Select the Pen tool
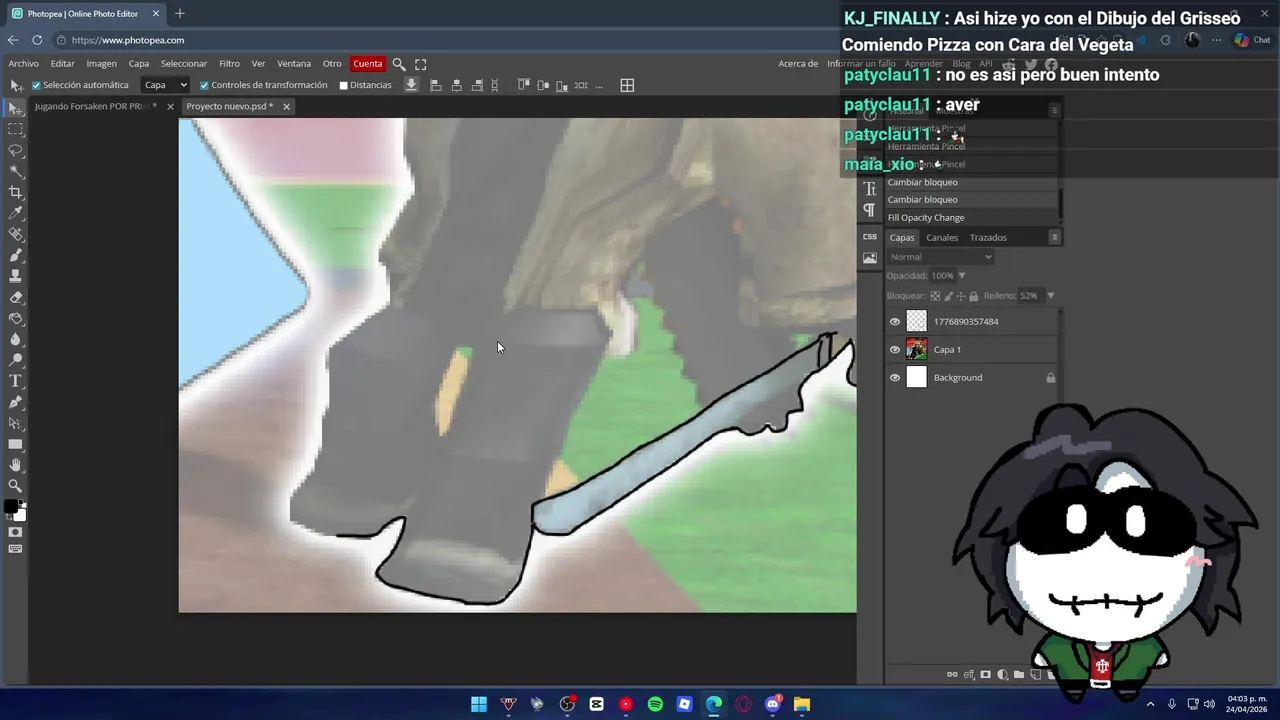1280x720 pixels. (15, 402)
